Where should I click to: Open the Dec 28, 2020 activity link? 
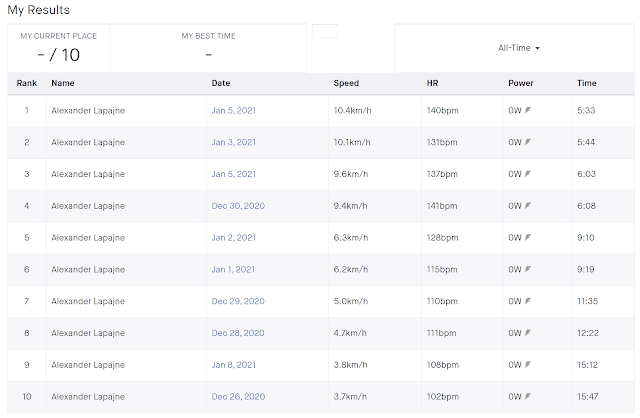(237, 333)
